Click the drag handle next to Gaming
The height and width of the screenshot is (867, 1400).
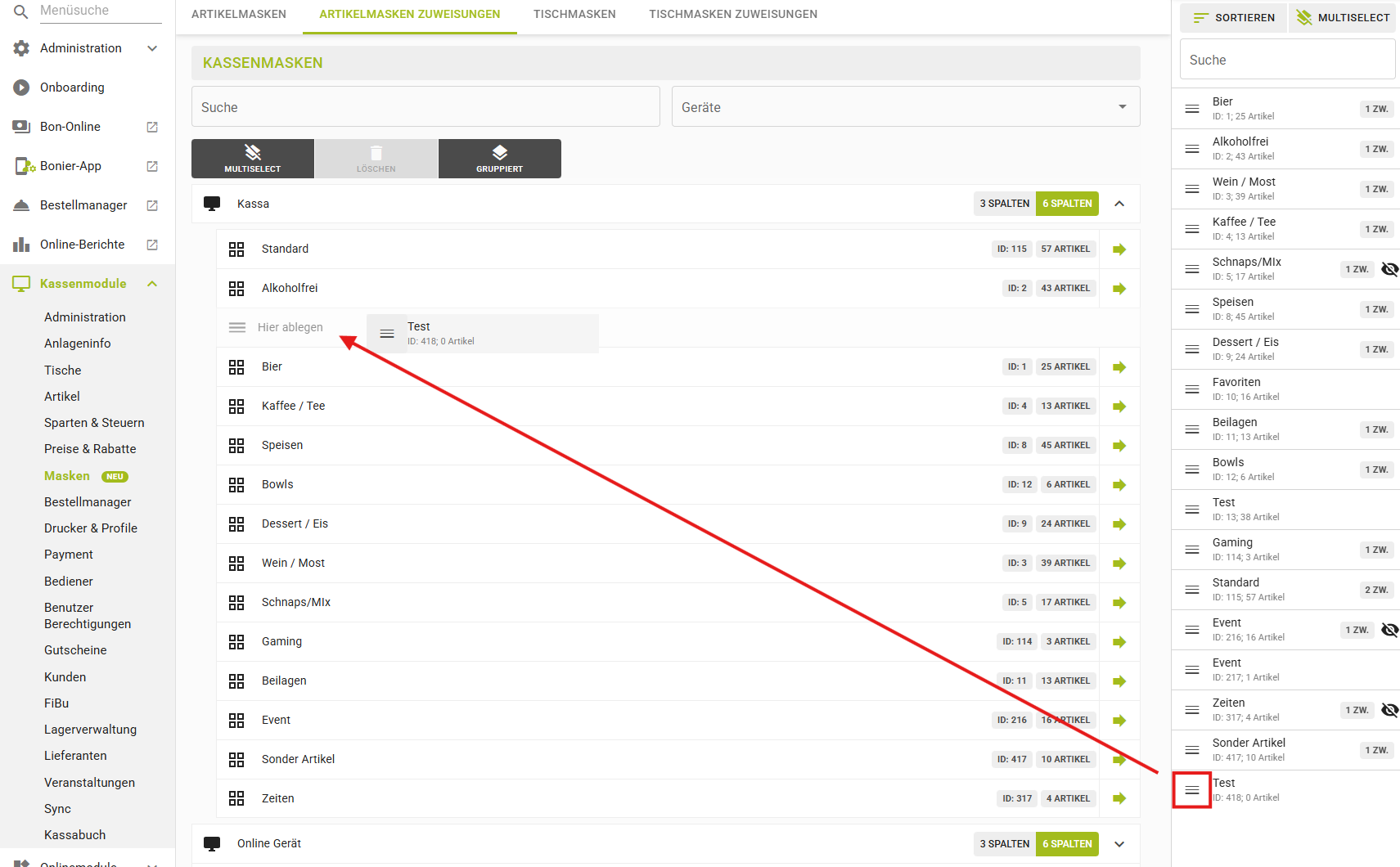click(1192, 550)
